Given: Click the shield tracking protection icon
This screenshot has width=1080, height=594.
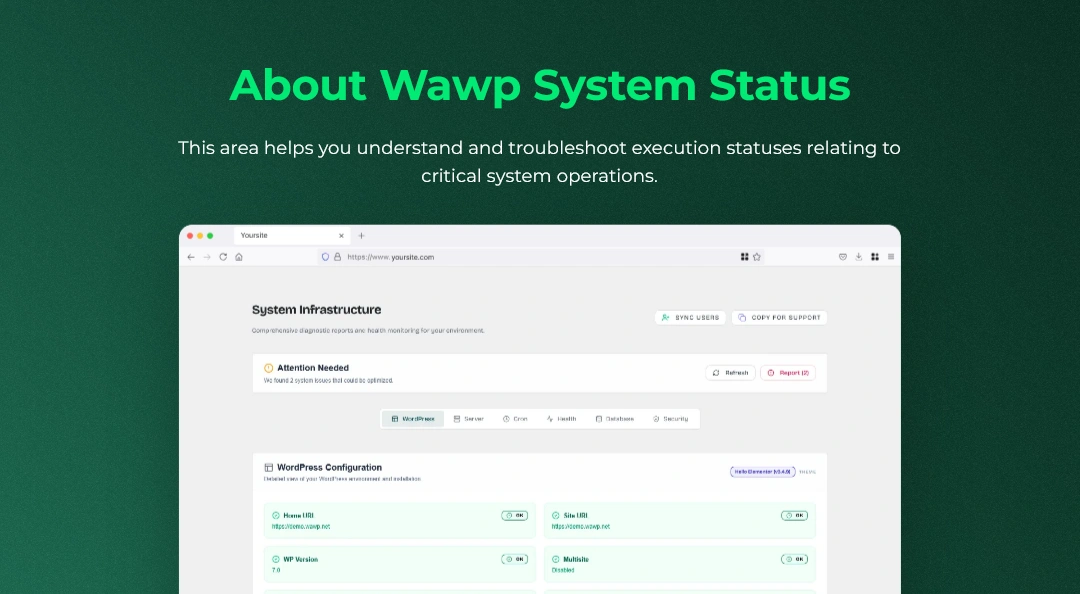Looking at the screenshot, I should coord(326,257).
